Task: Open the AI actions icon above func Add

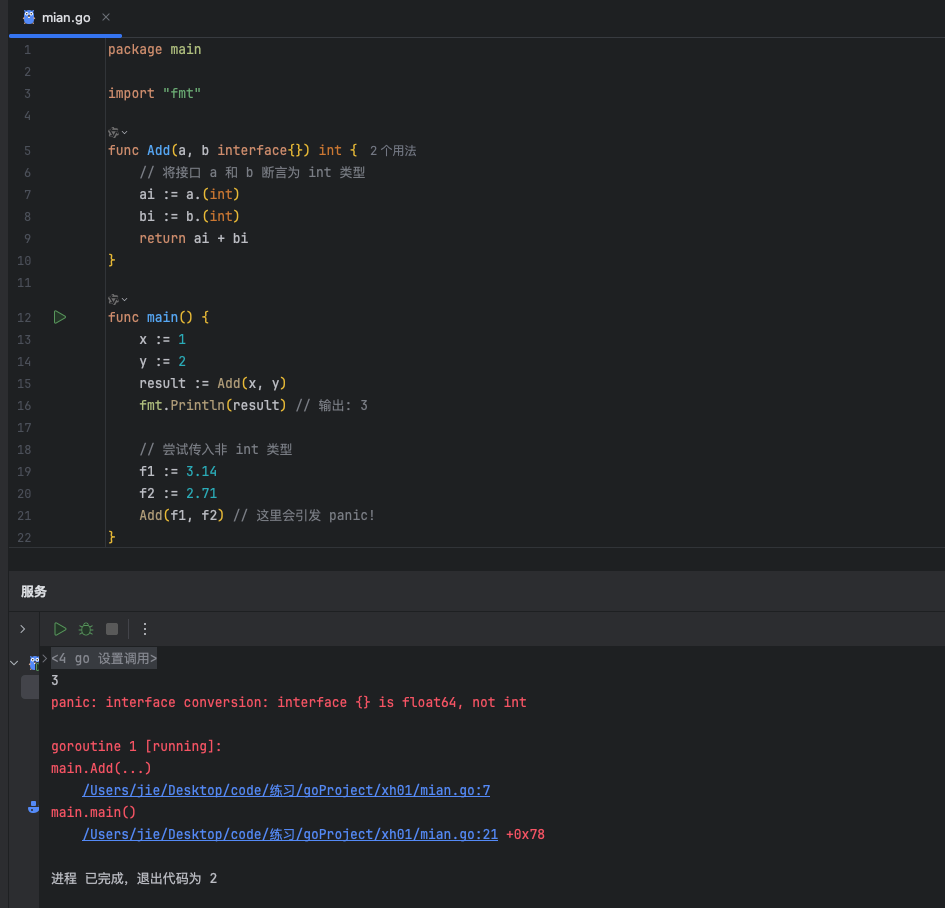Action: coord(117,132)
